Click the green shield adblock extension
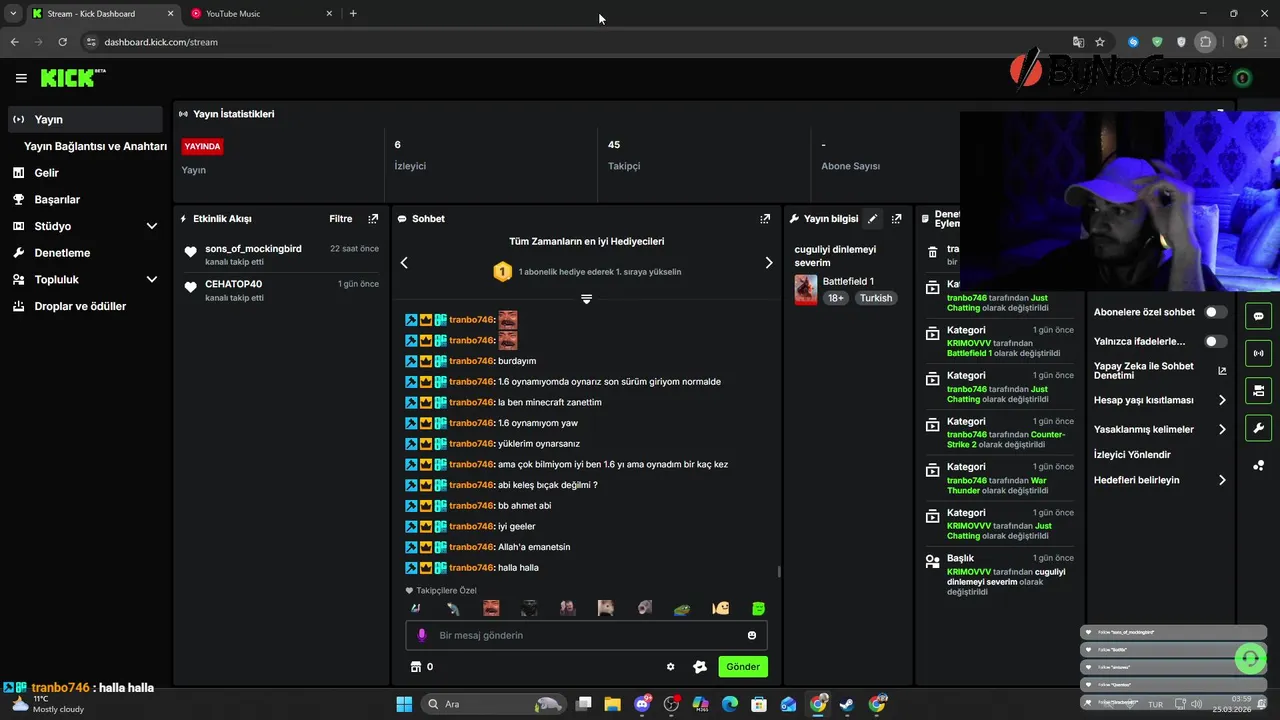 (1157, 42)
